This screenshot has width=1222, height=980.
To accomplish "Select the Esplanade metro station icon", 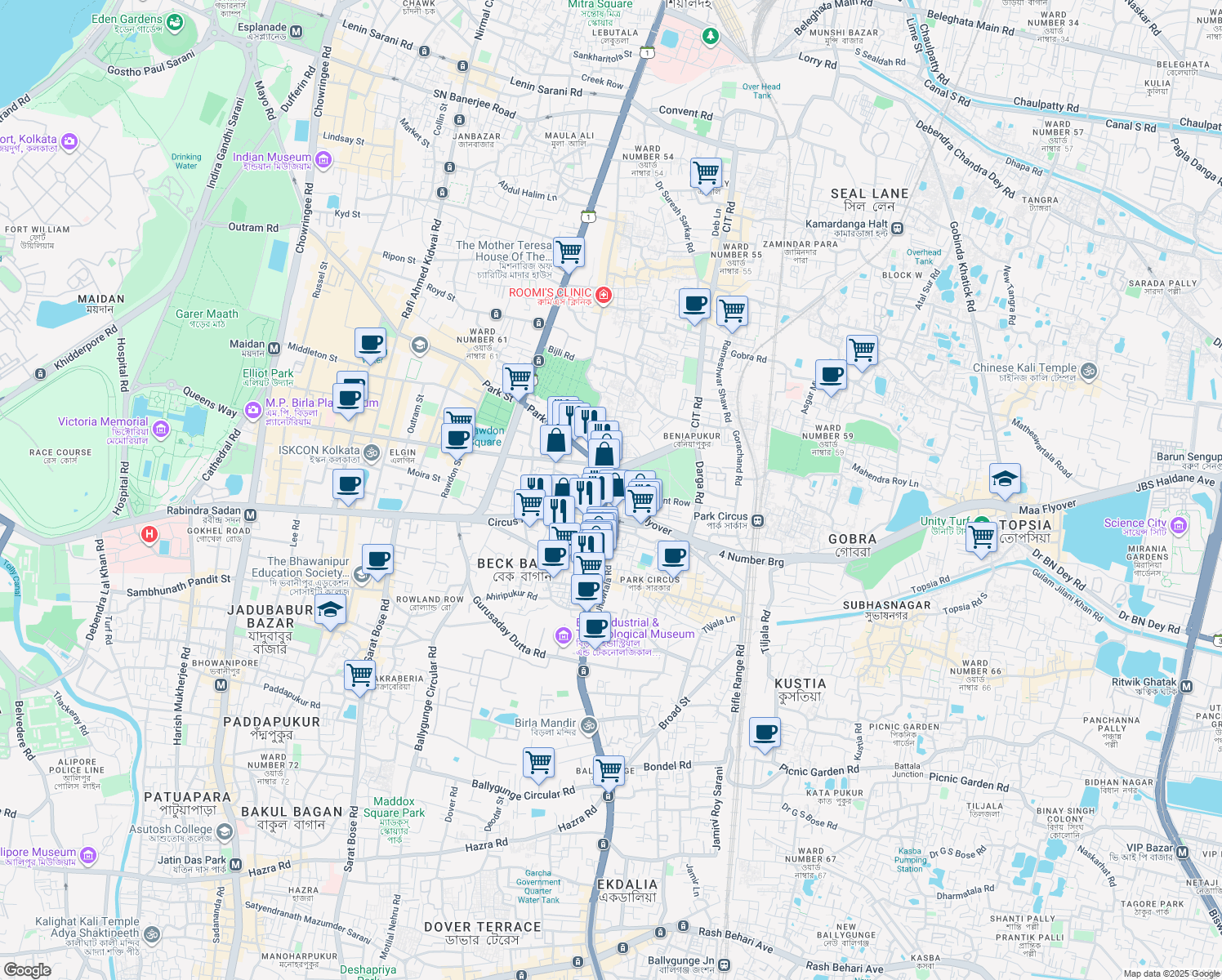I will (297, 32).
